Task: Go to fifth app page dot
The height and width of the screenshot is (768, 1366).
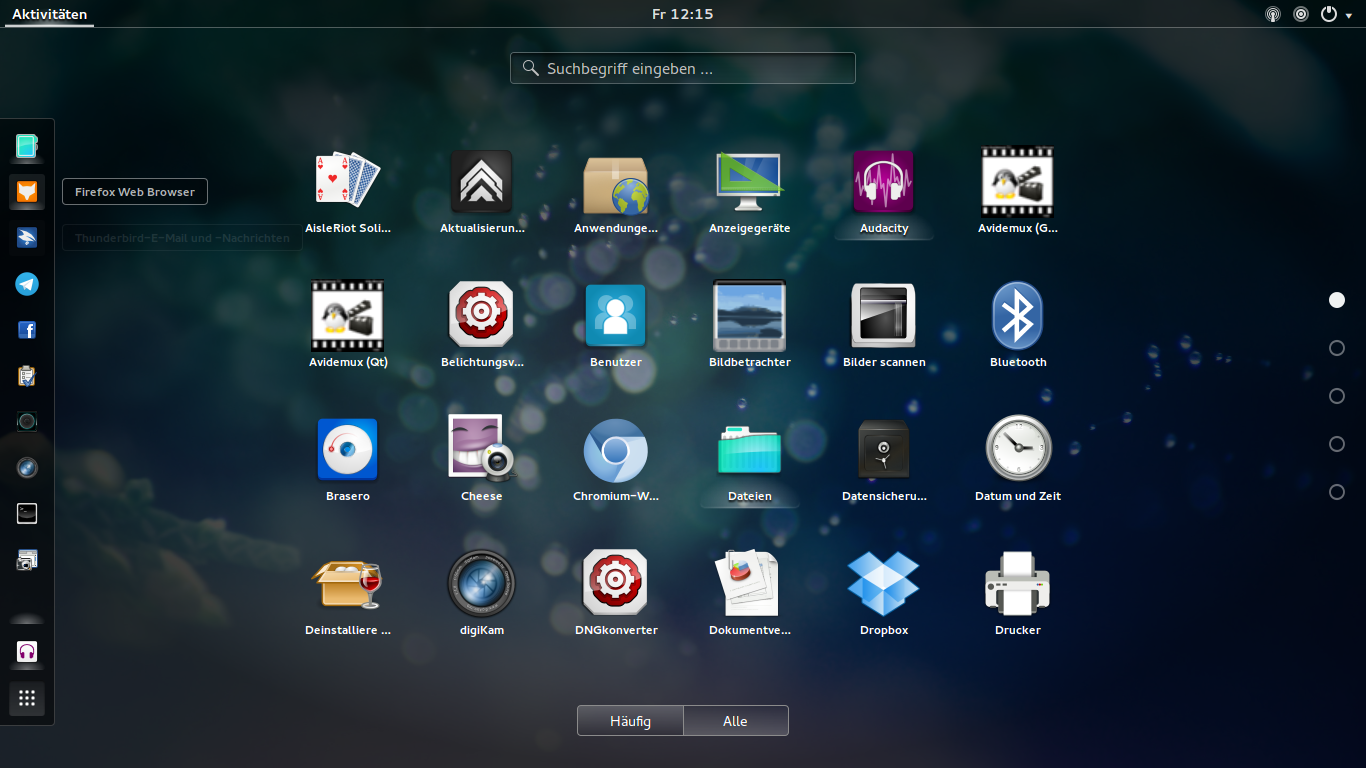Action: coord(1337,492)
